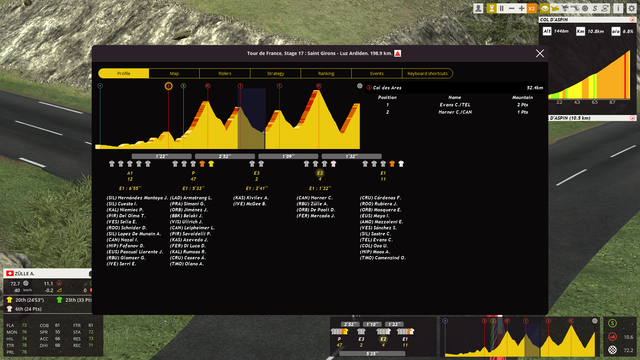Select E2 group in bottom mini bar
The image size is (640, 360).
pyautogui.click(x=383, y=339)
